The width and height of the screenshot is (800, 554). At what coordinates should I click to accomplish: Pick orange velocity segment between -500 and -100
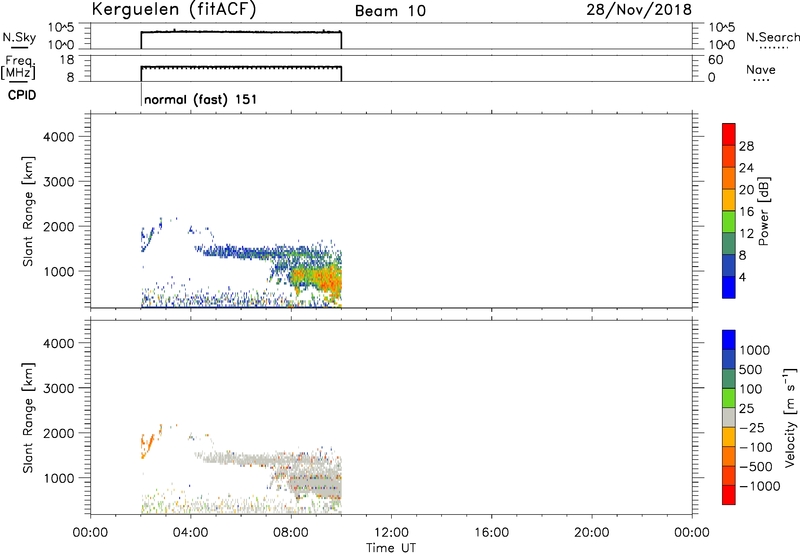[x=729, y=456]
